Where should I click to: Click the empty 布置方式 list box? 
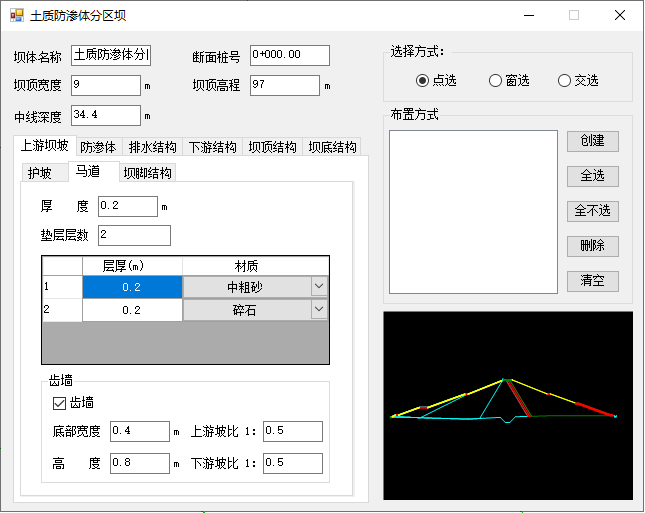[x=473, y=212]
